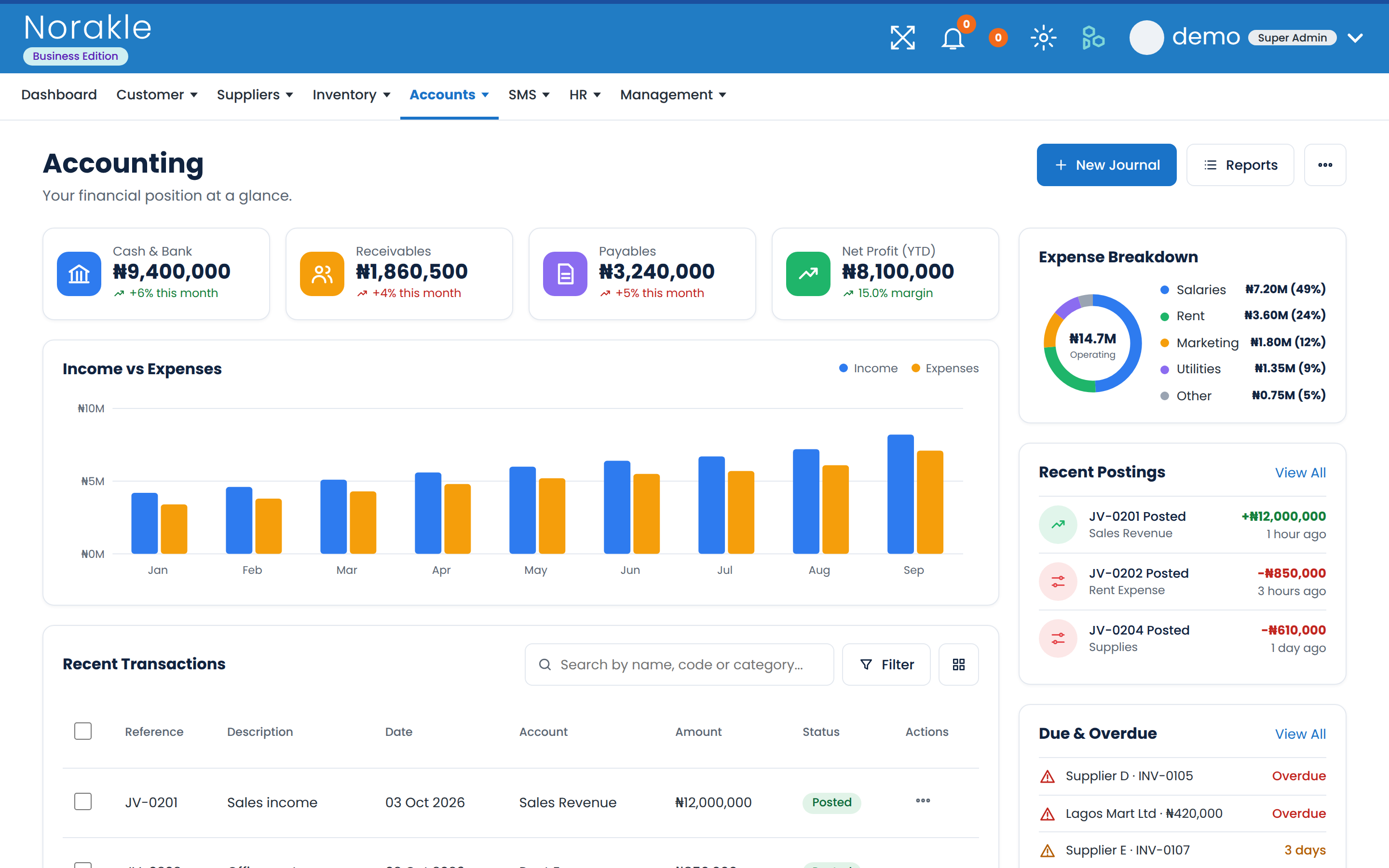
Task: Open the notifications bell icon
Action: tap(953, 39)
